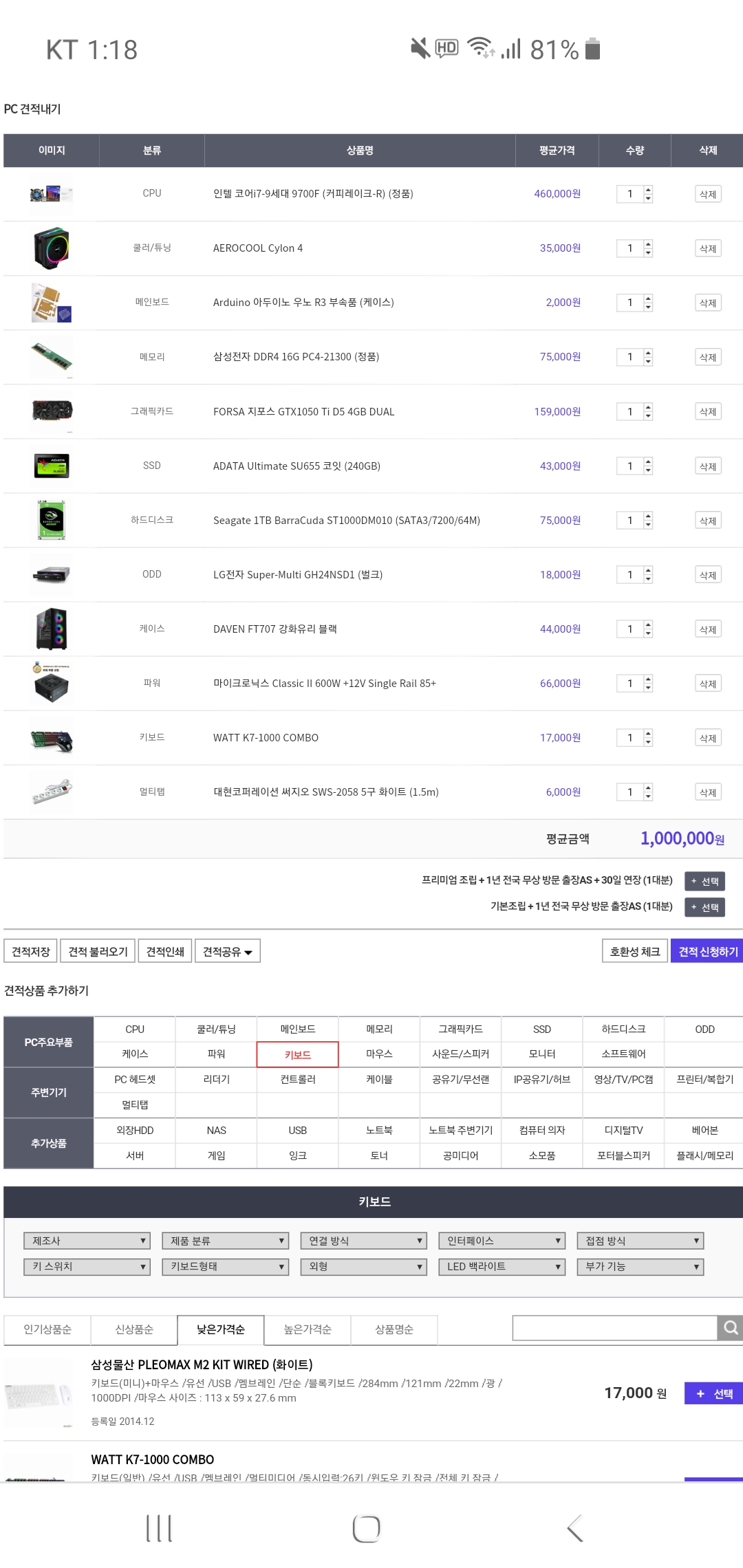The image size is (743, 1568).
Task: Open the 견적공유 dropdown menu
Action: pyautogui.click(x=228, y=951)
